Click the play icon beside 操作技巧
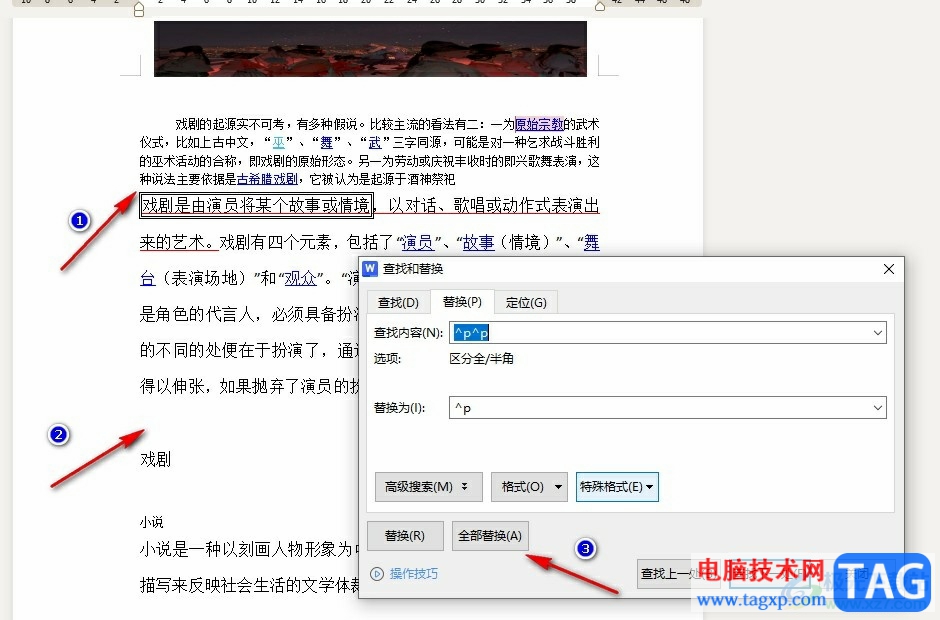 click(376, 574)
